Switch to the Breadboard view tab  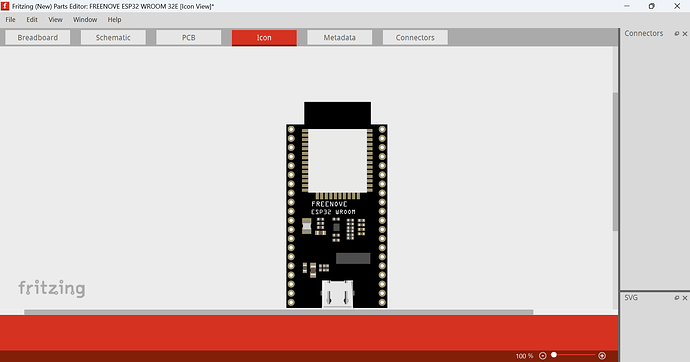pos(37,37)
